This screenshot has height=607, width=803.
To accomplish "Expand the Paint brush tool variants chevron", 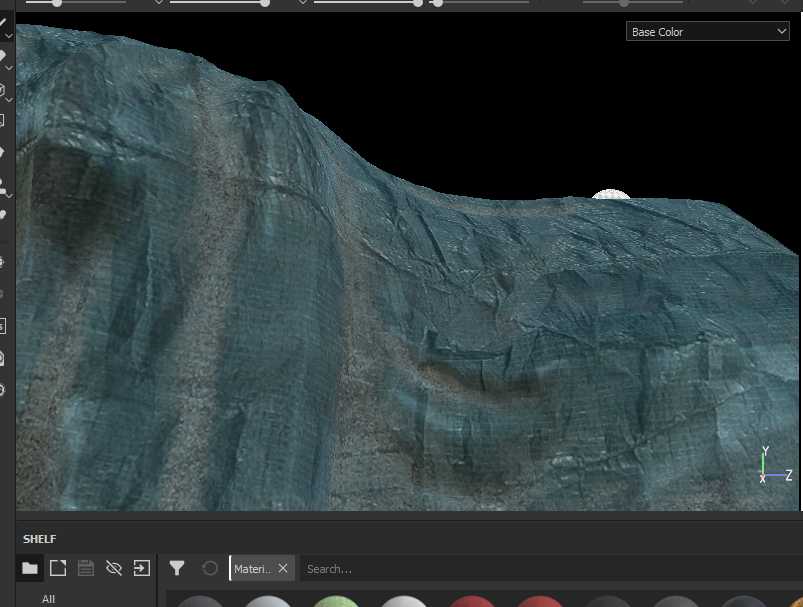I will pyautogui.click(x=9, y=36).
